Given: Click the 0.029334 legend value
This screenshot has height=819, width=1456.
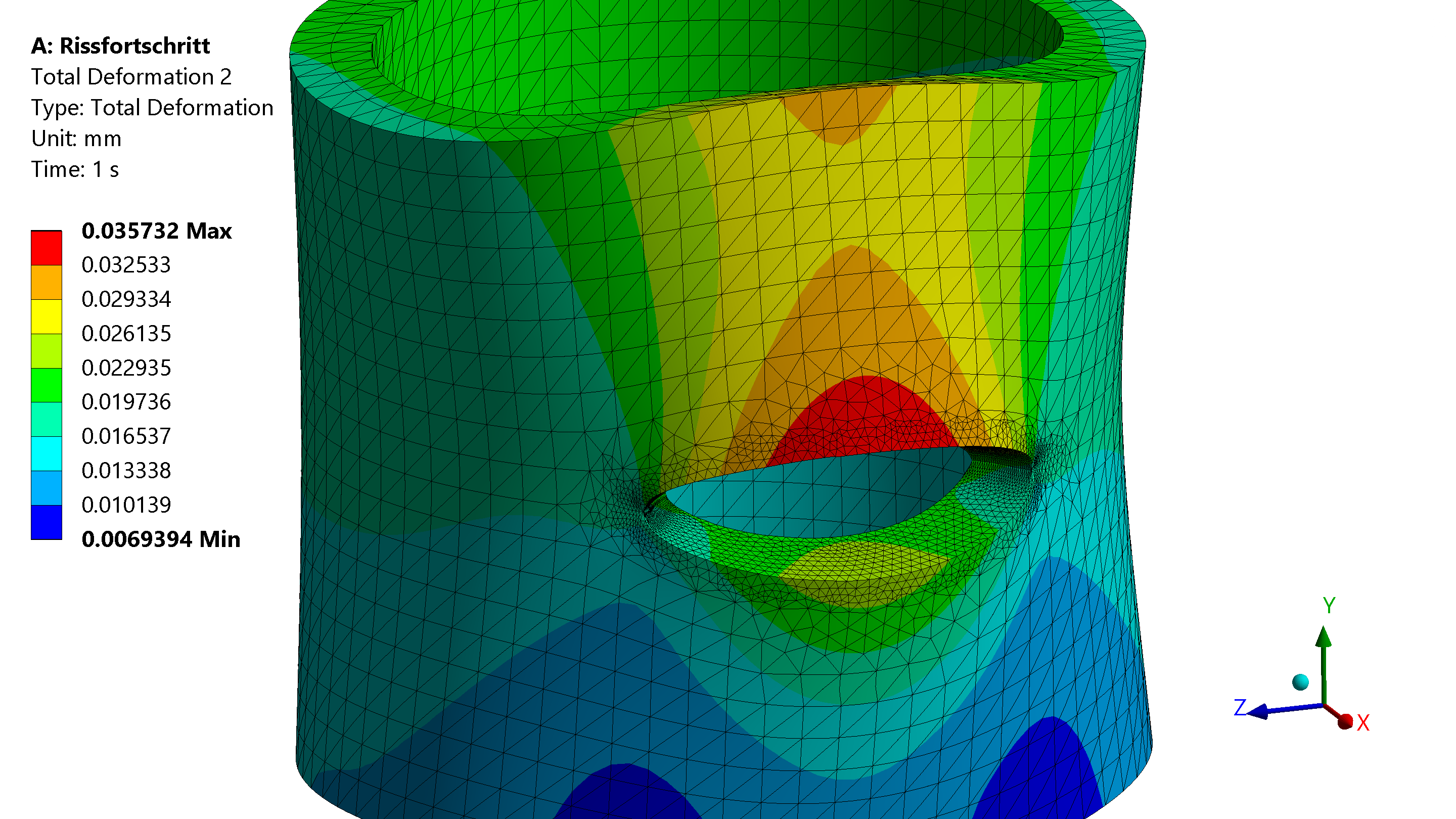Looking at the screenshot, I should [x=126, y=300].
